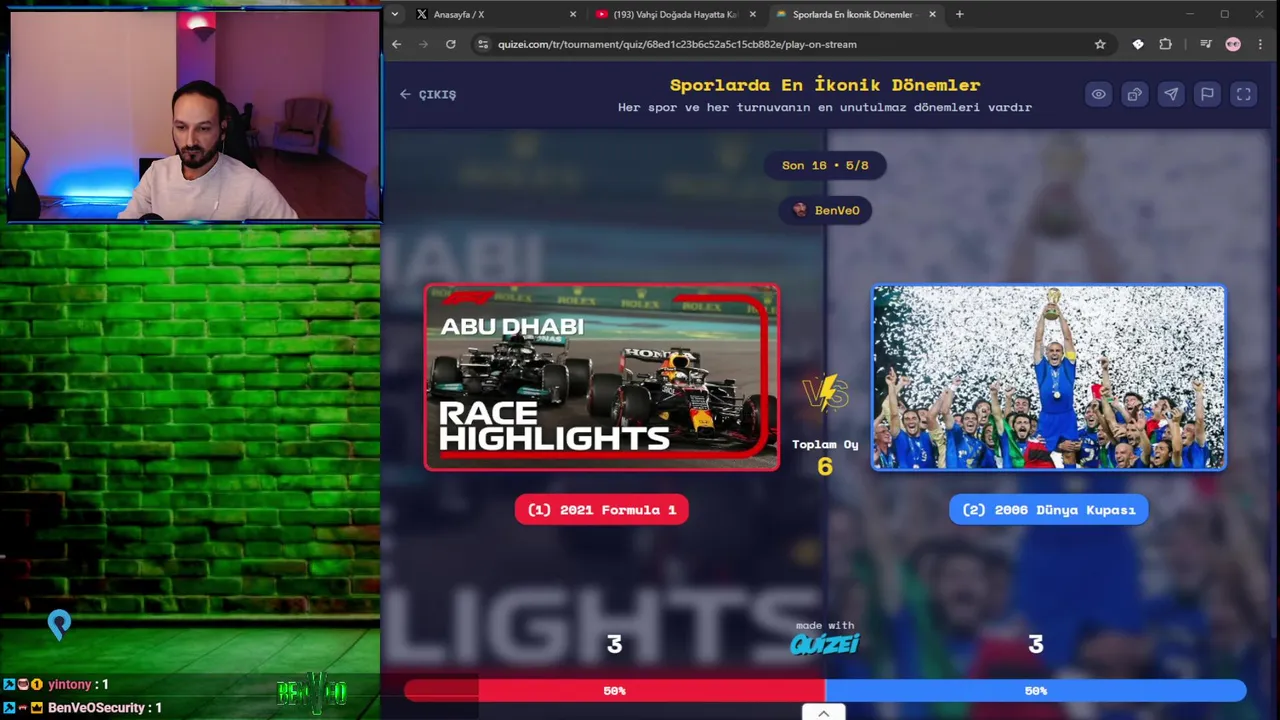Vote for (1) 2021 Formula 1
This screenshot has height=720, width=1280.
[602, 510]
